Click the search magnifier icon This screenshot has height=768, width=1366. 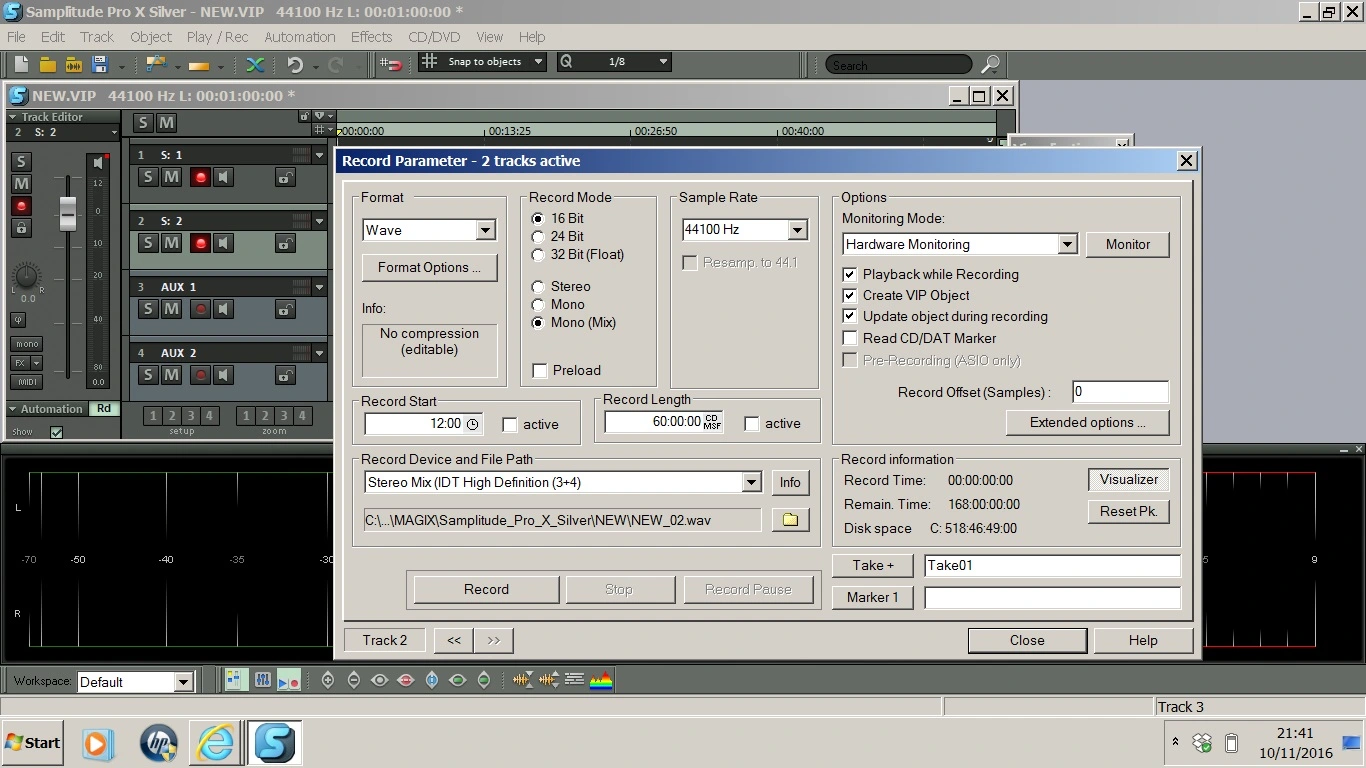click(990, 64)
